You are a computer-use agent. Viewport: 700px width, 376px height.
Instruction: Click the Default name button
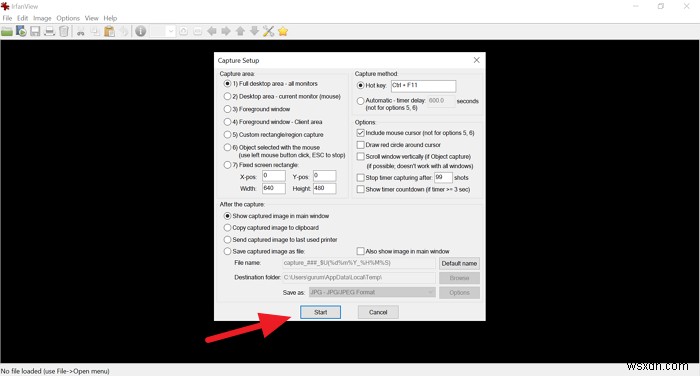[459, 263]
